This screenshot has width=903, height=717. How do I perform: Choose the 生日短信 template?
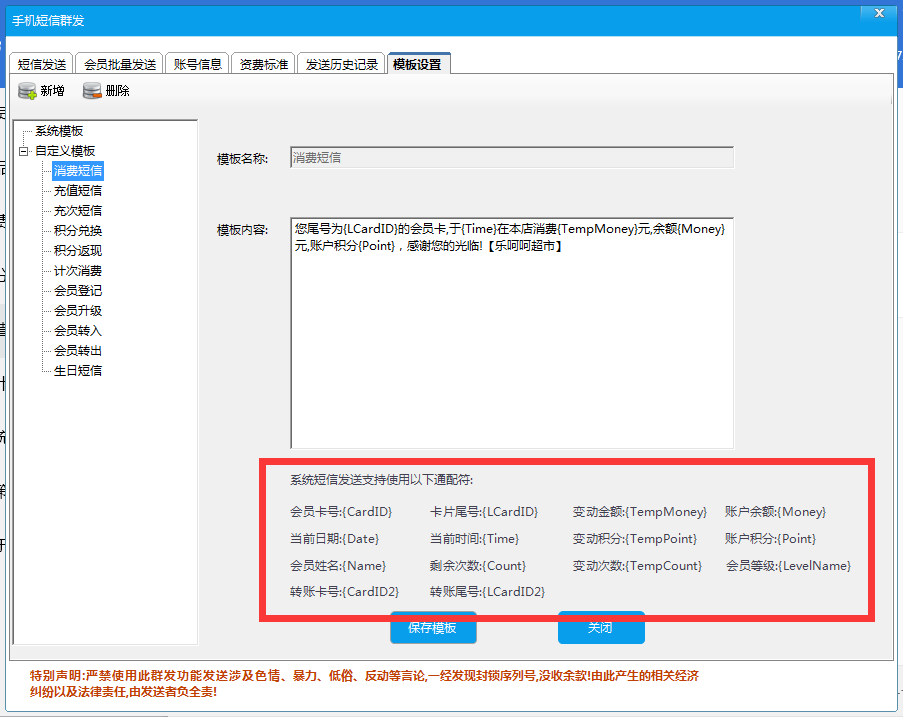pos(78,371)
